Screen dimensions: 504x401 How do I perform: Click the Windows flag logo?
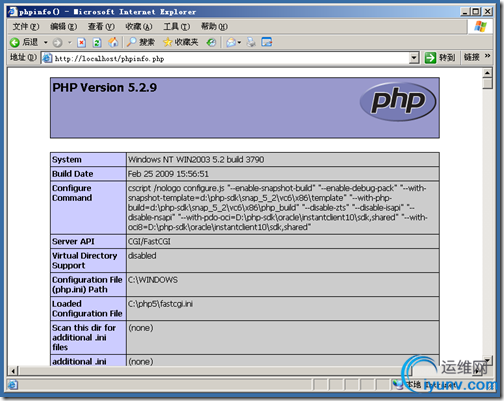(x=480, y=26)
